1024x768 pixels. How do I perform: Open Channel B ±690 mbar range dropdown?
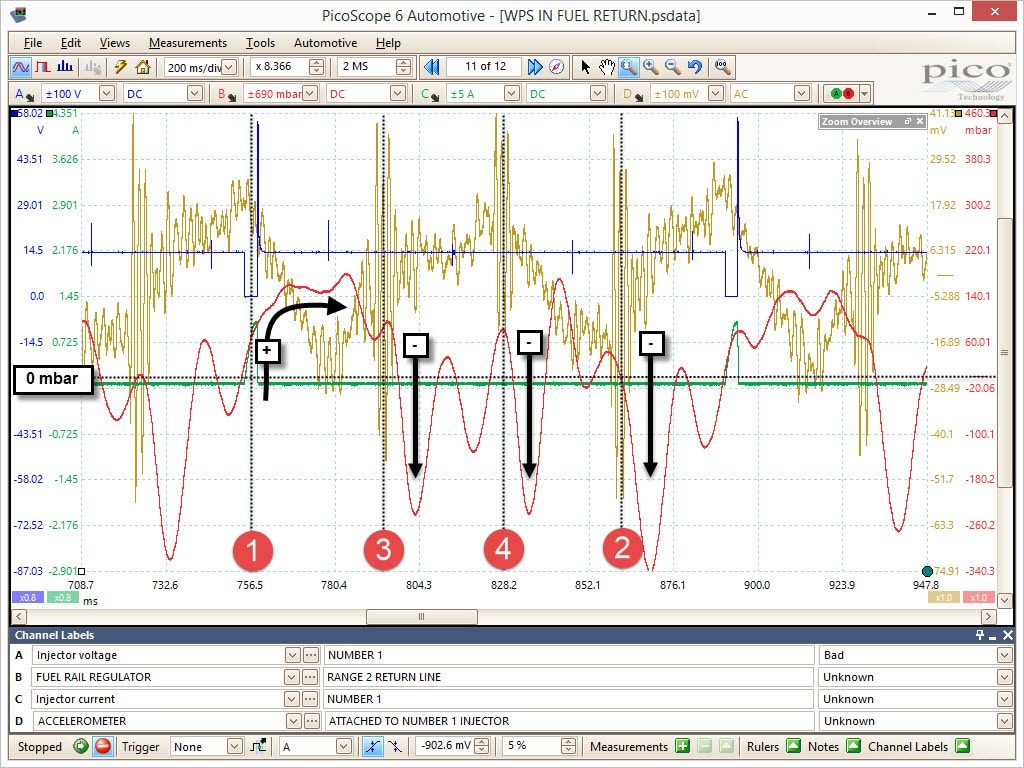pyautogui.click(x=310, y=93)
